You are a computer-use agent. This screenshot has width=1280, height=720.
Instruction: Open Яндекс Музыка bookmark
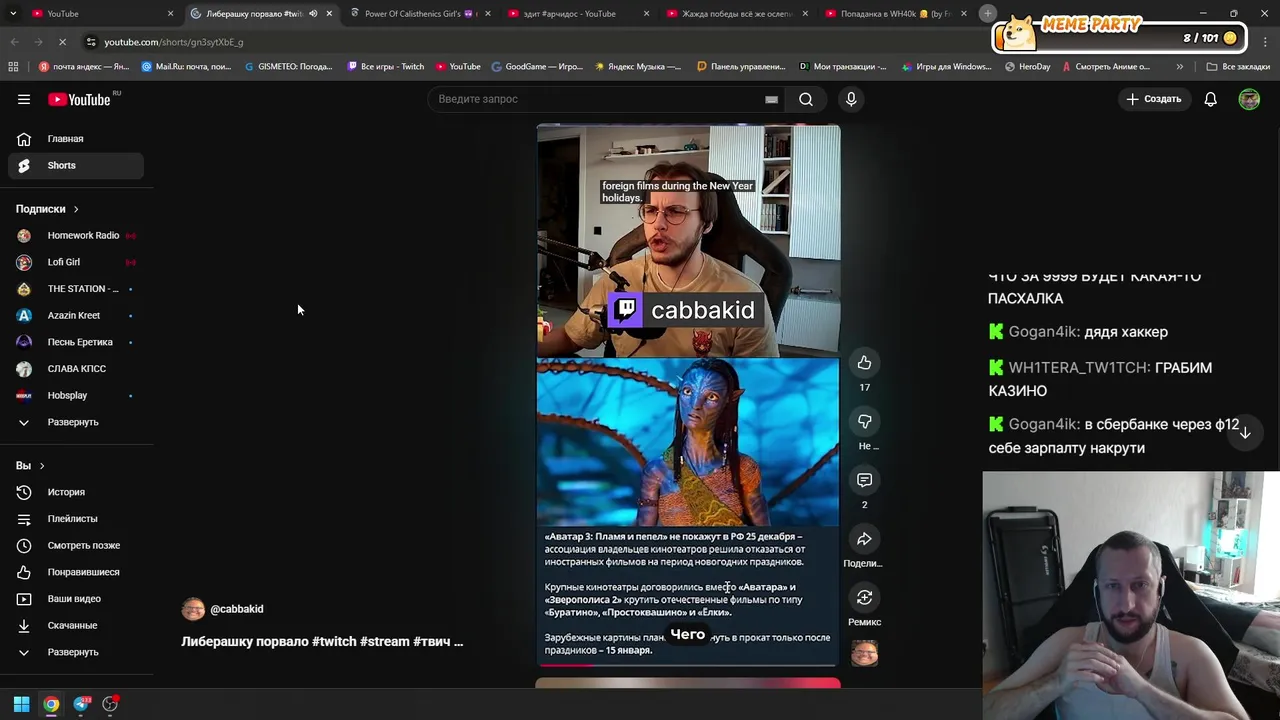(x=638, y=67)
